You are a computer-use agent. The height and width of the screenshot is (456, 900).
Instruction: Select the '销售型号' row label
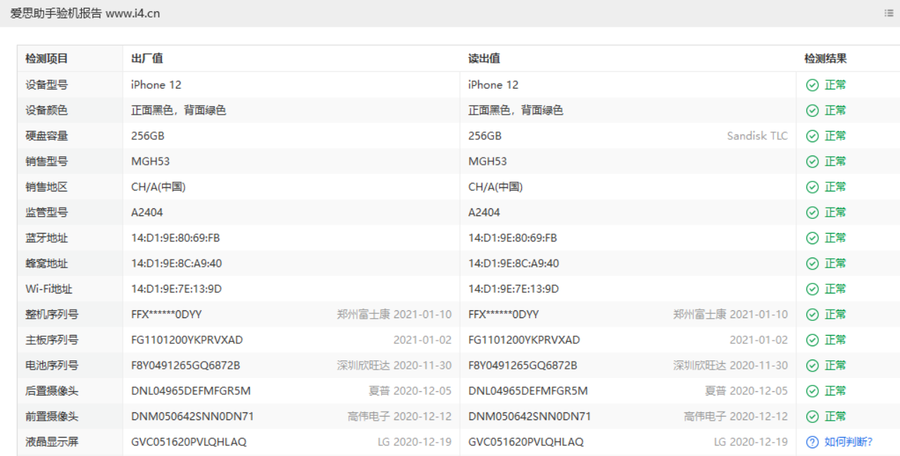[x=46, y=161]
